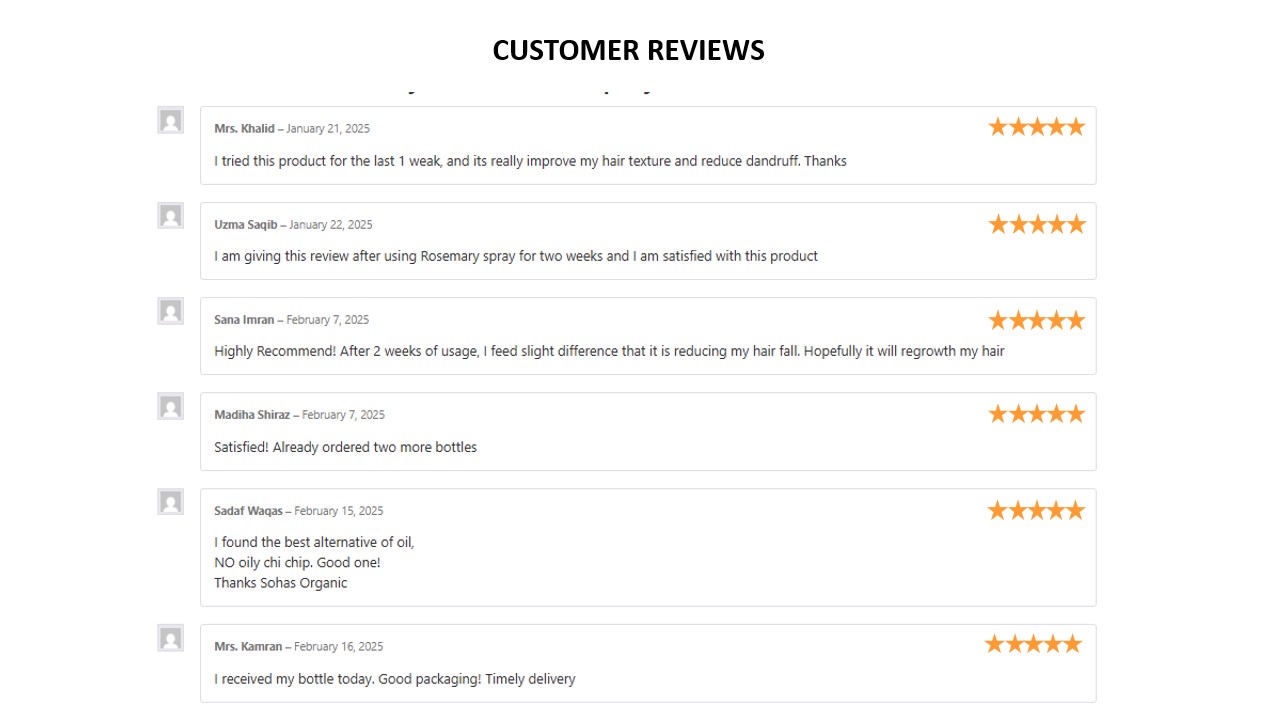The width and height of the screenshot is (1280, 720).
Task: Click the stars on Mrs. Kamran's review
Action: [1033, 644]
